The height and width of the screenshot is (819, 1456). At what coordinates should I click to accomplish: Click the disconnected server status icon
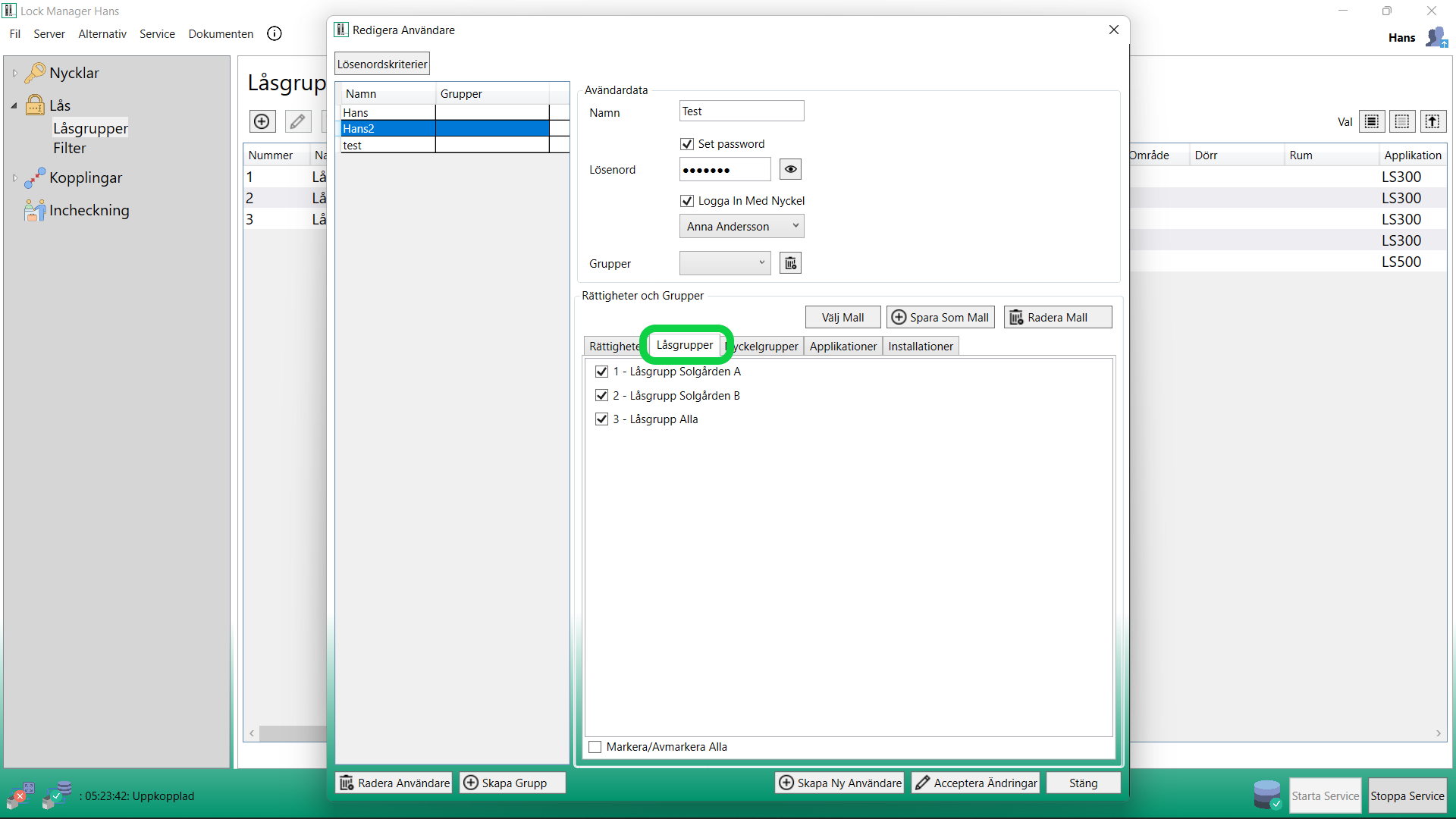click(x=21, y=795)
